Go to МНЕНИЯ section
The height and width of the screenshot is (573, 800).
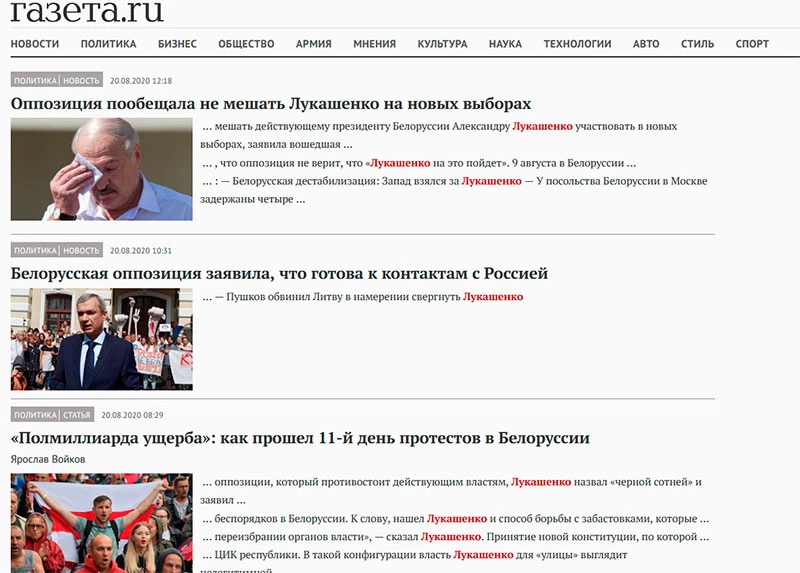(x=374, y=44)
